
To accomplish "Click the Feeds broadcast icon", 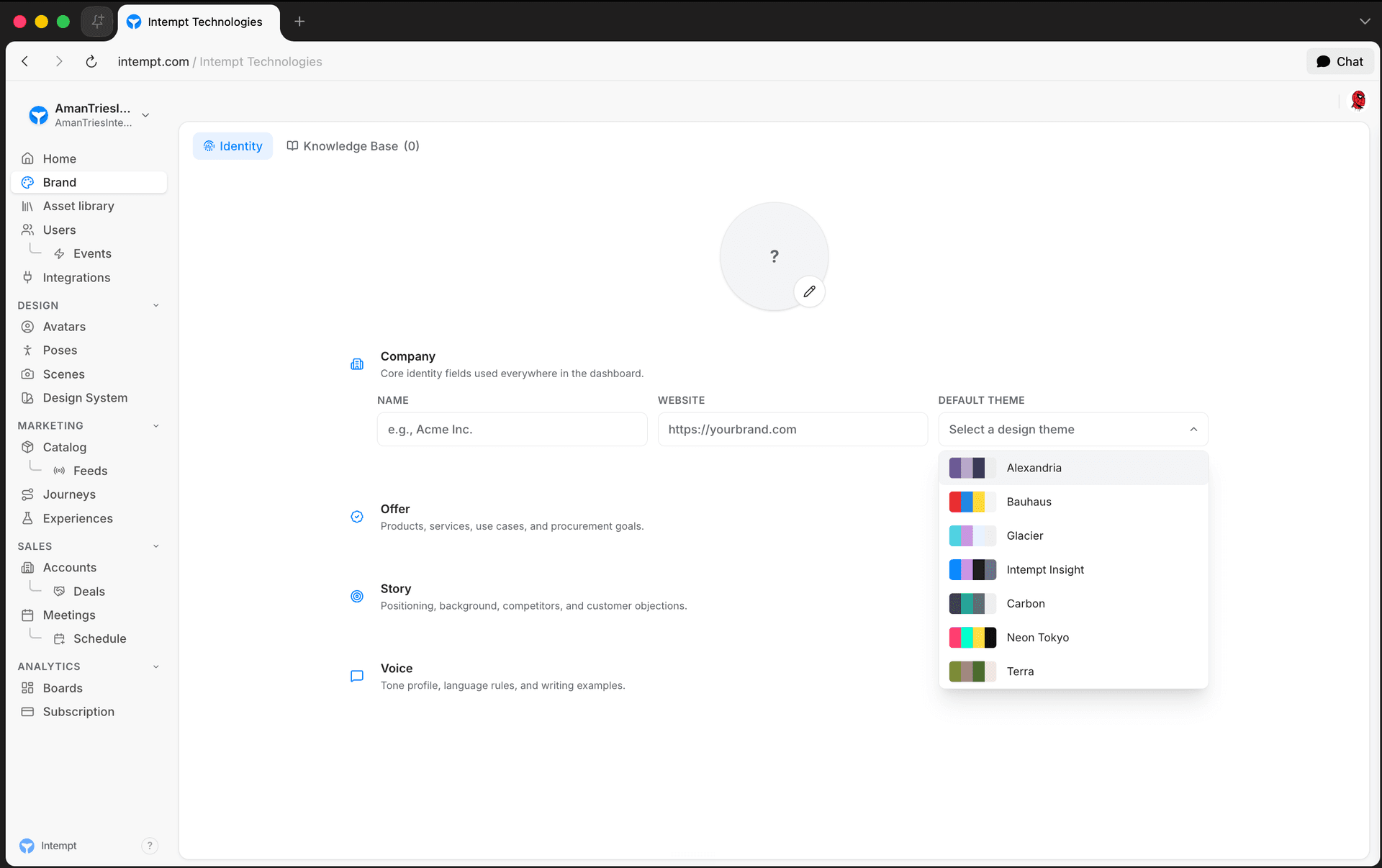I will point(59,471).
